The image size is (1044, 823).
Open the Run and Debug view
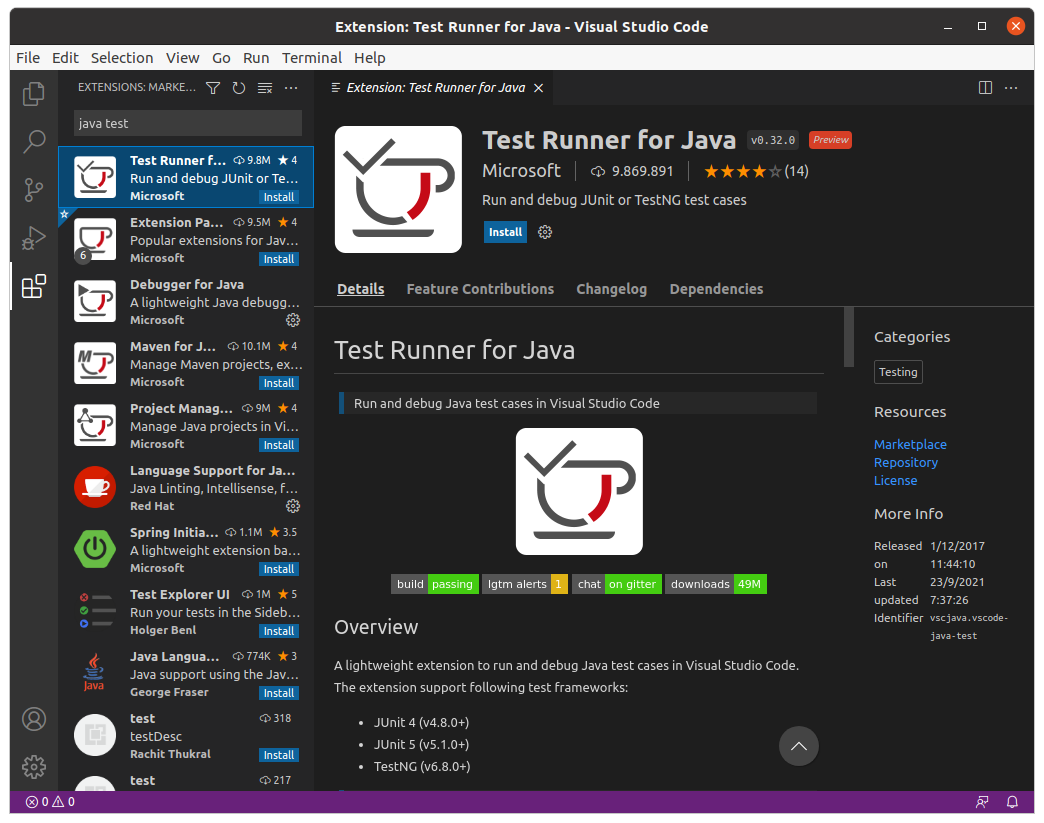point(33,238)
